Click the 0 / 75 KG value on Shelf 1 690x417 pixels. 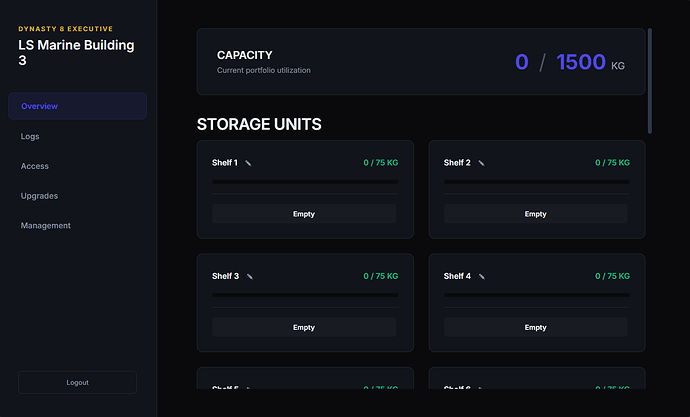click(381, 163)
